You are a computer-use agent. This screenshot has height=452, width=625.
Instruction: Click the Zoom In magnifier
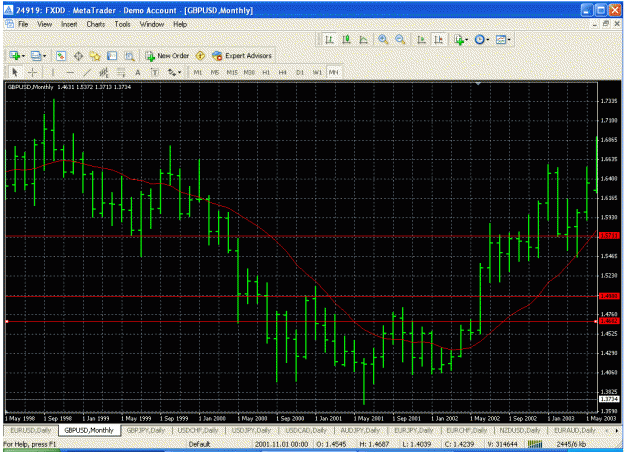(383, 39)
